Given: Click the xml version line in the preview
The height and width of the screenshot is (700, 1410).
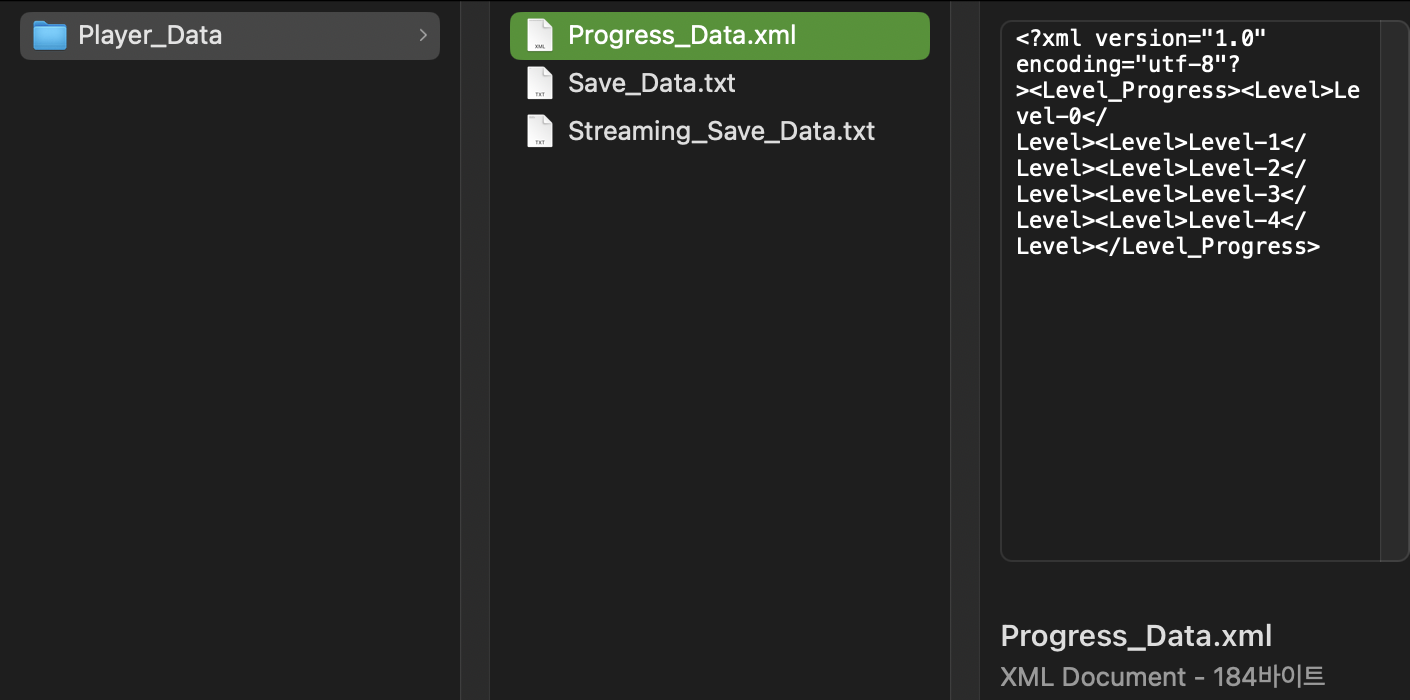Looking at the screenshot, I should coord(1141,39).
